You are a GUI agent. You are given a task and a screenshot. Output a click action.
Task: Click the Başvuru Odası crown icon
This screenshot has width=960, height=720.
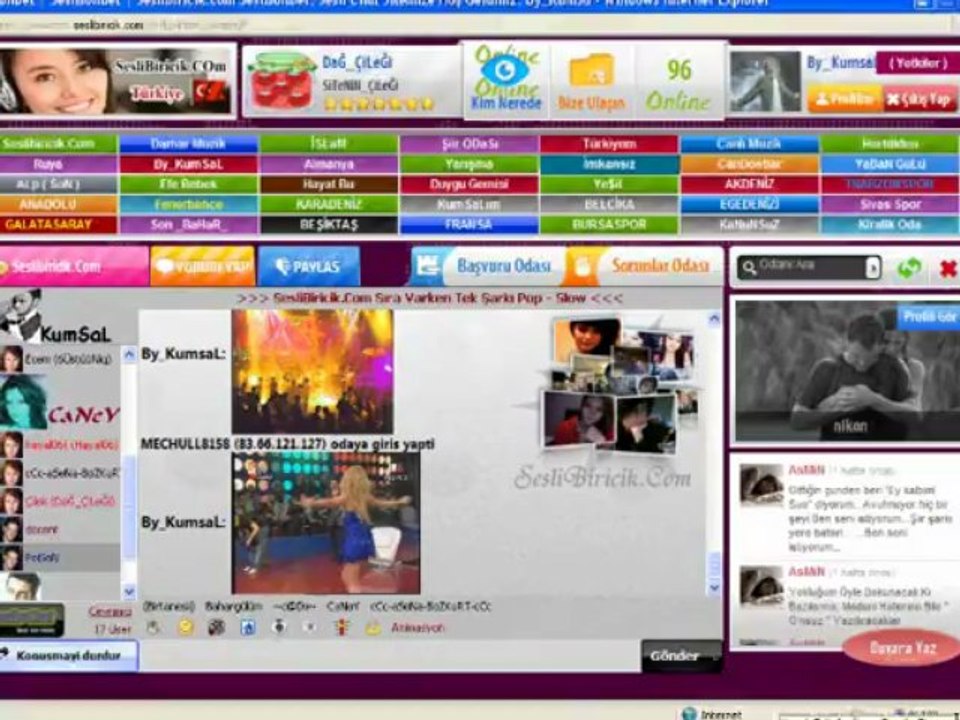[428, 266]
